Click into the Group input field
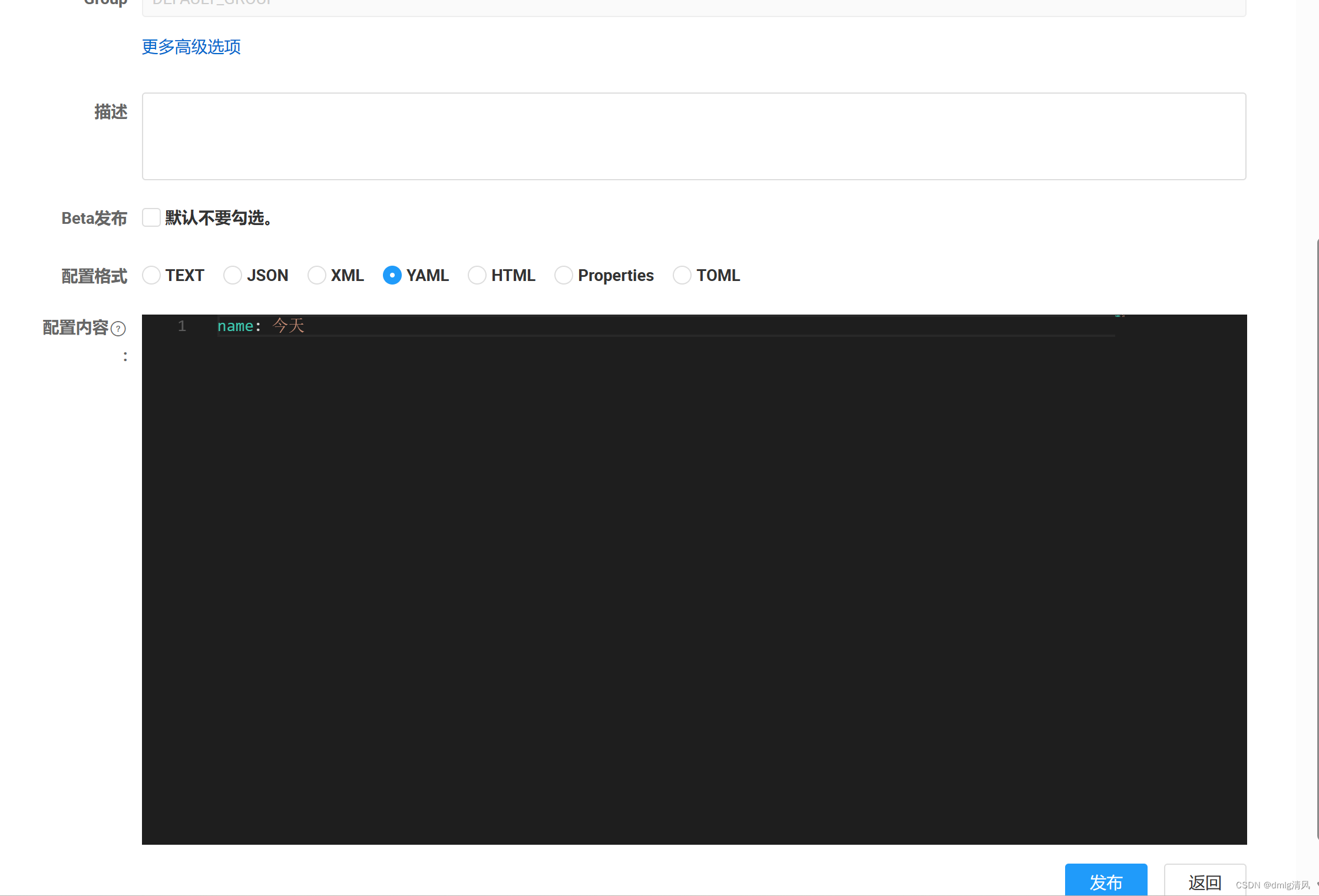Viewport: 1319px width, 896px height. [693, 6]
